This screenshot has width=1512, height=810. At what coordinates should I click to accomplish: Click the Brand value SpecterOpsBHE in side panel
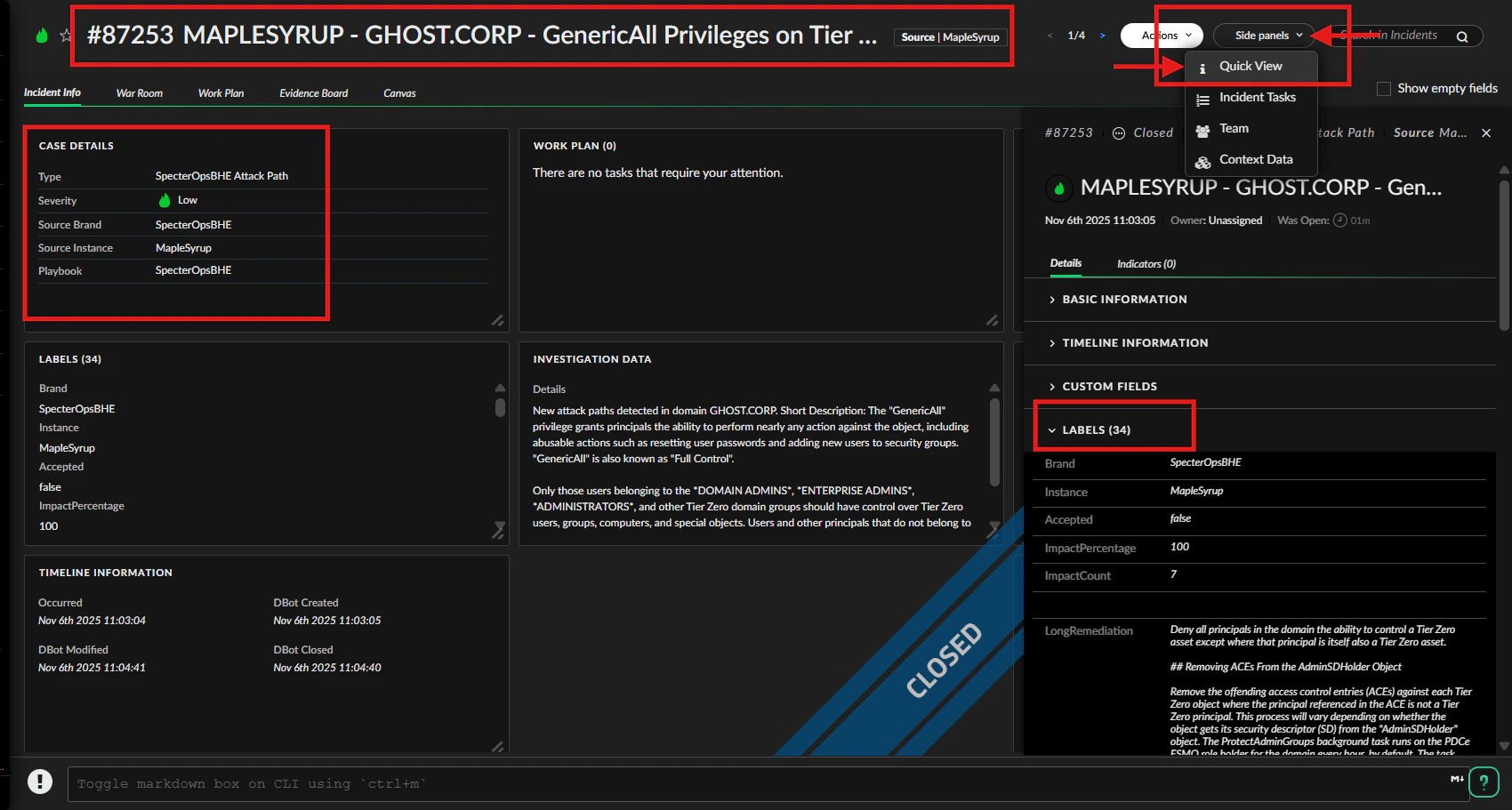point(1205,462)
